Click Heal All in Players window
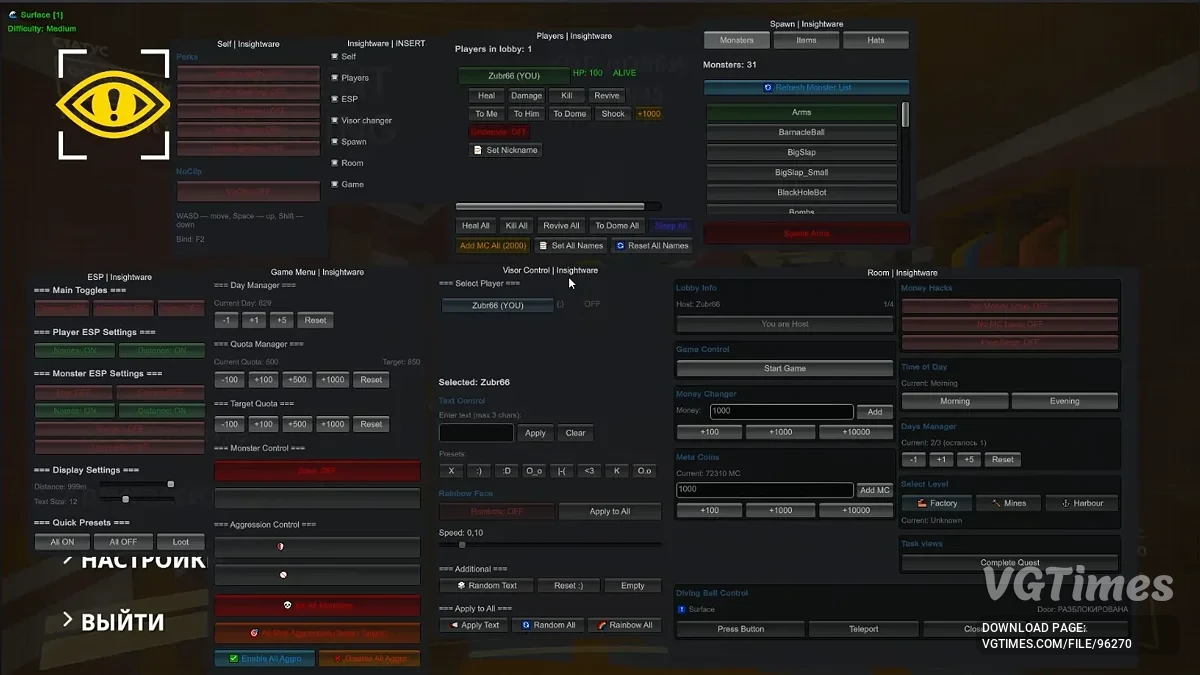 [x=477, y=226]
